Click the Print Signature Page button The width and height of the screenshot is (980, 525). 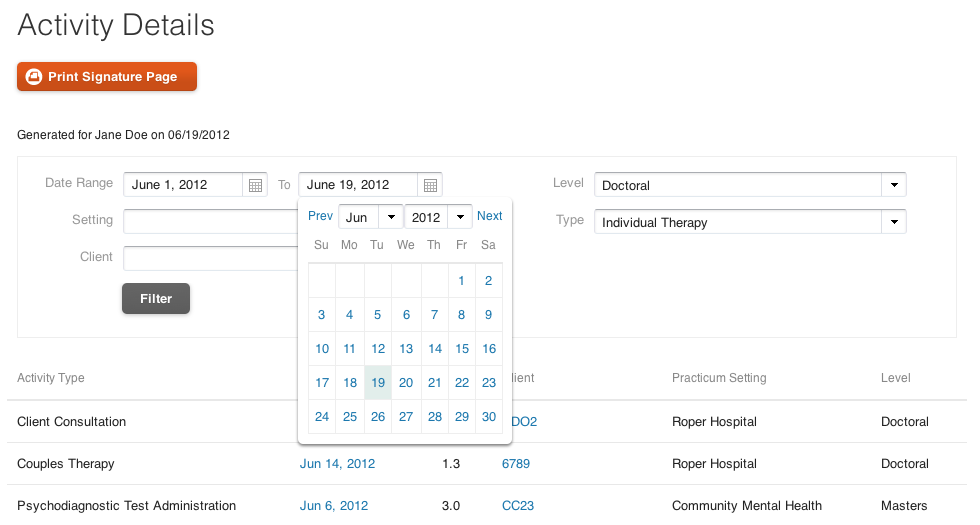107,76
